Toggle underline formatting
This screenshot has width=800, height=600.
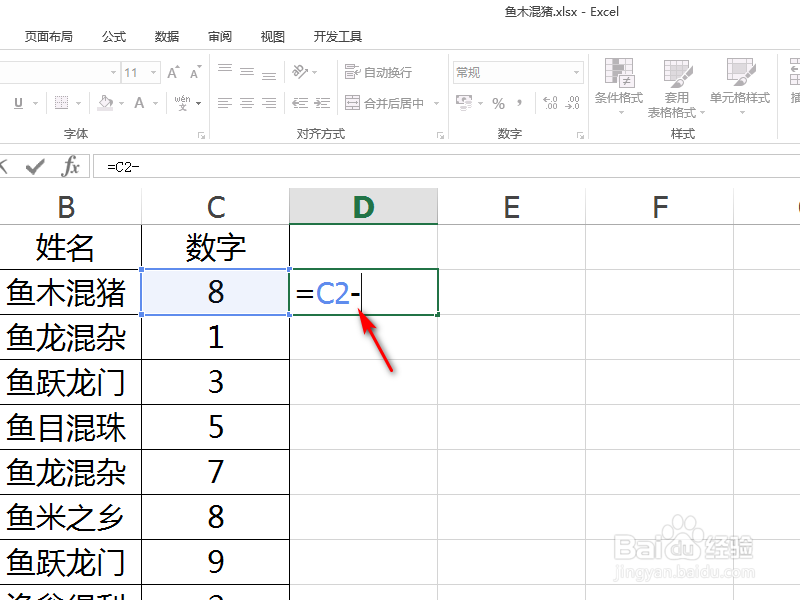point(18,103)
